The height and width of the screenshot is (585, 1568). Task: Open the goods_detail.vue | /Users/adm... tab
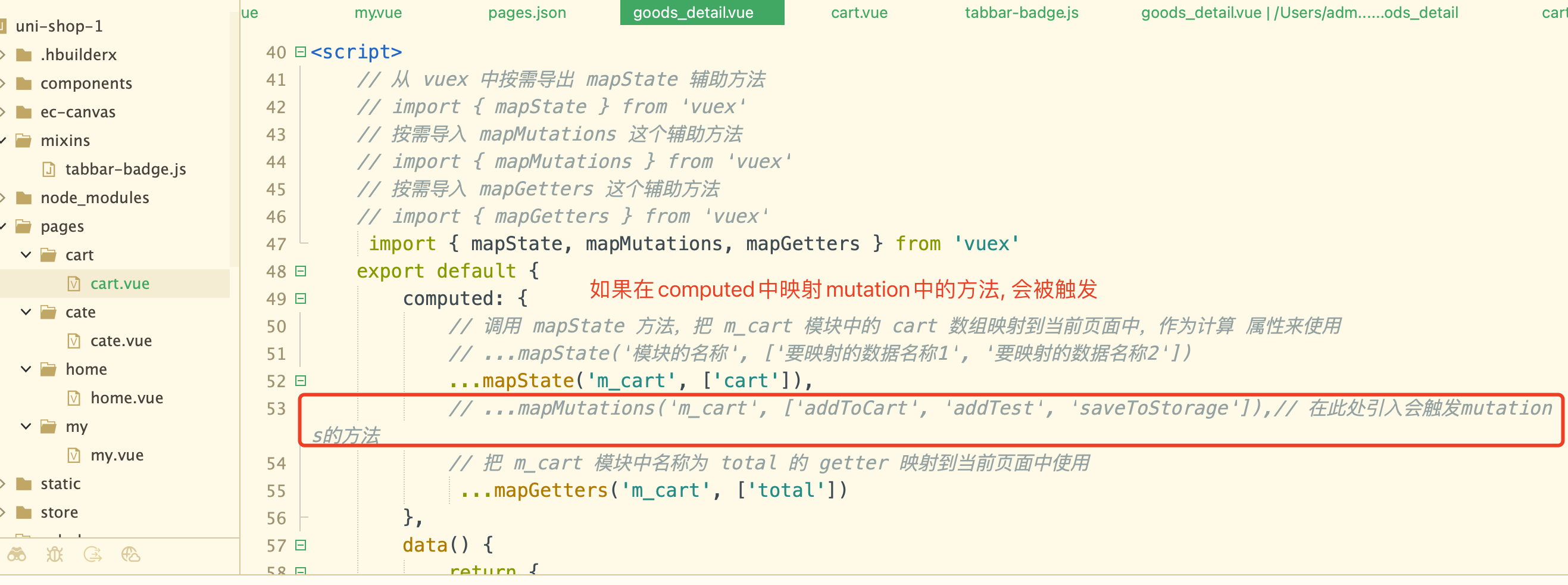coord(1300,13)
